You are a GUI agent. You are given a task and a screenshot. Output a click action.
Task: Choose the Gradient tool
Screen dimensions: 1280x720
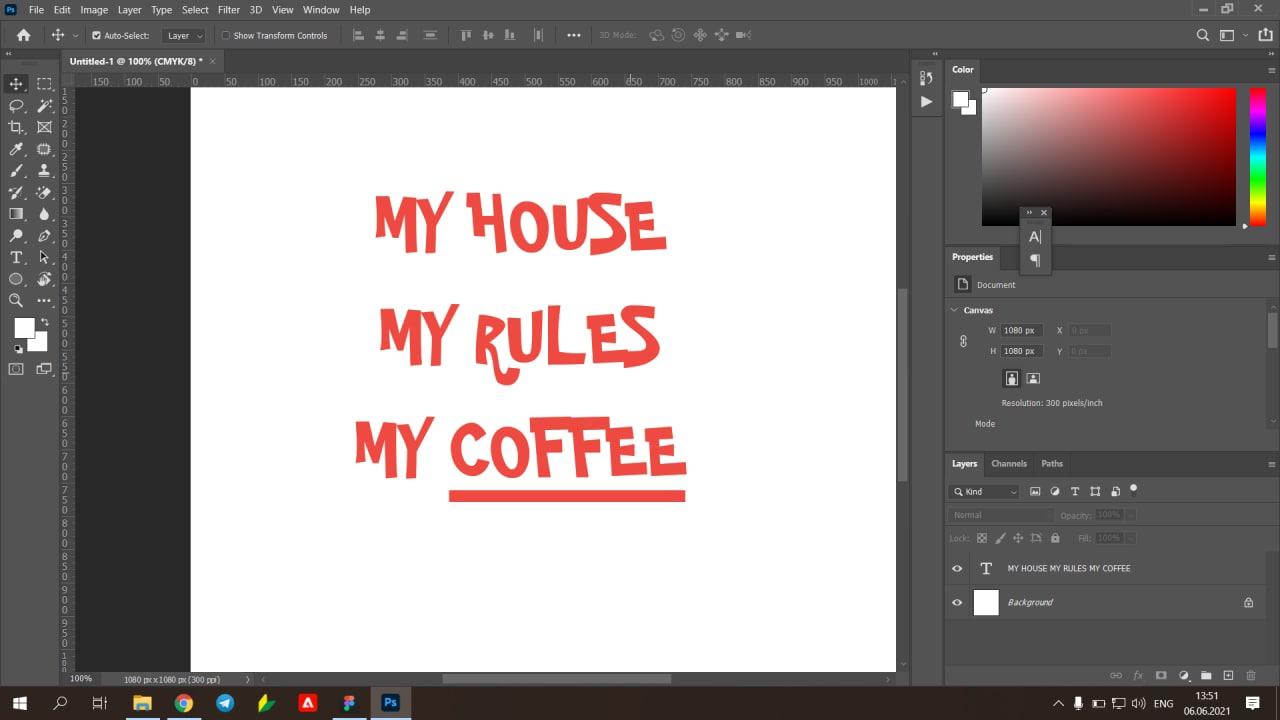pos(16,214)
